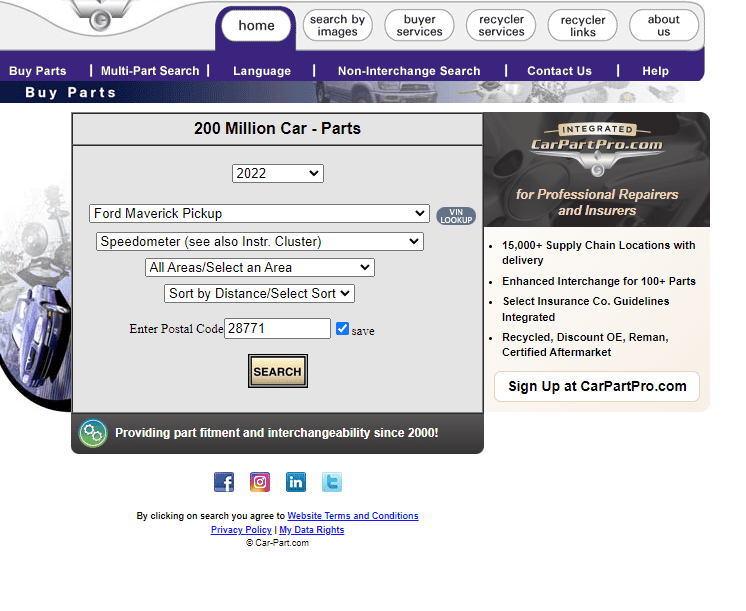Open the Help menu item
The width and height of the screenshot is (746, 611).
pyautogui.click(x=656, y=71)
